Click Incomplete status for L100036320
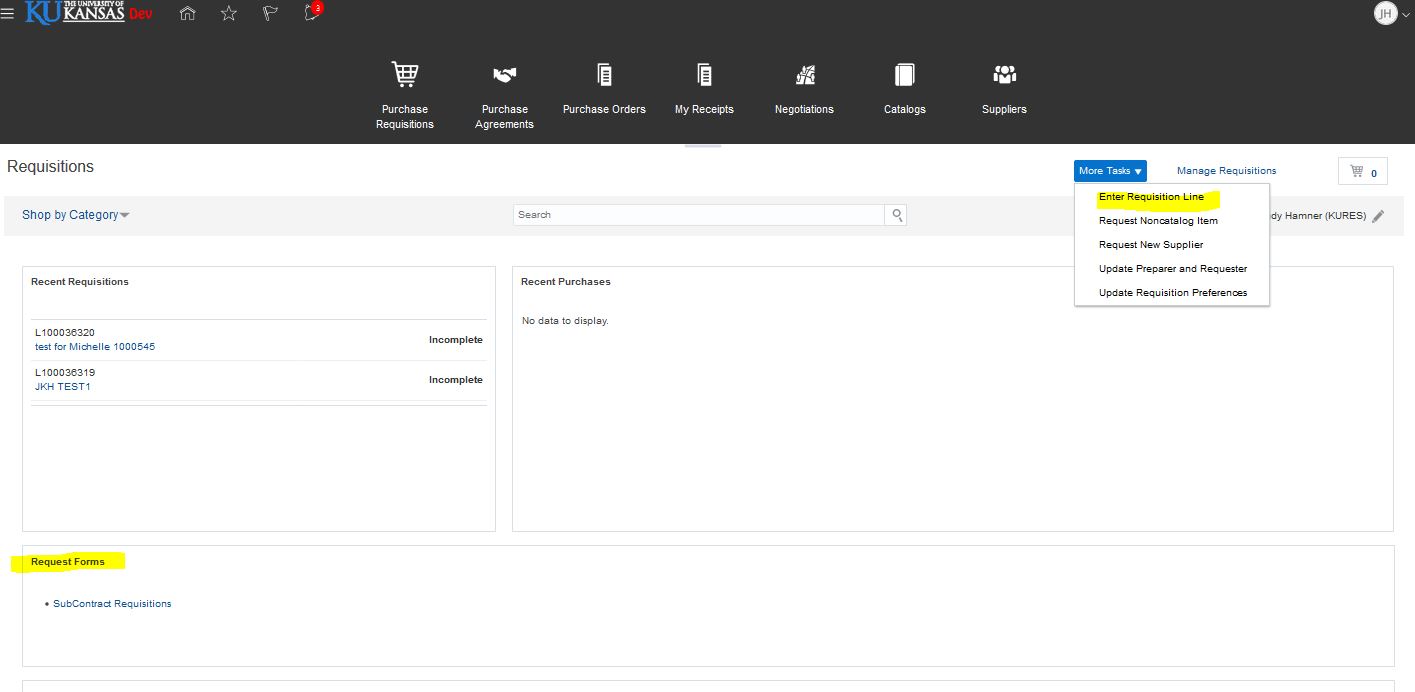Screen dimensions: 1415x692 [456, 340]
